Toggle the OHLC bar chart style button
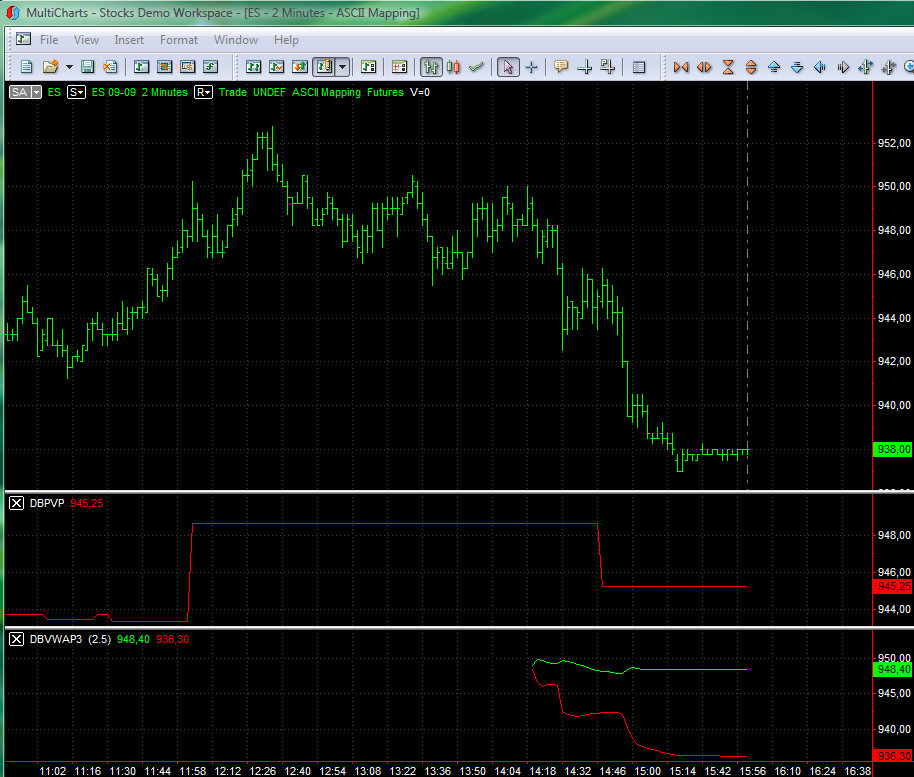This screenshot has width=914, height=777. click(431, 67)
